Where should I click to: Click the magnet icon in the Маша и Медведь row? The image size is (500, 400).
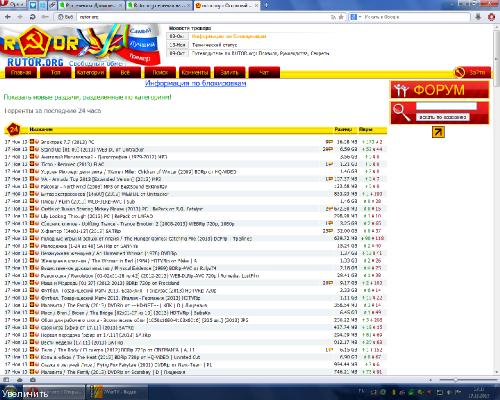click(x=37, y=283)
